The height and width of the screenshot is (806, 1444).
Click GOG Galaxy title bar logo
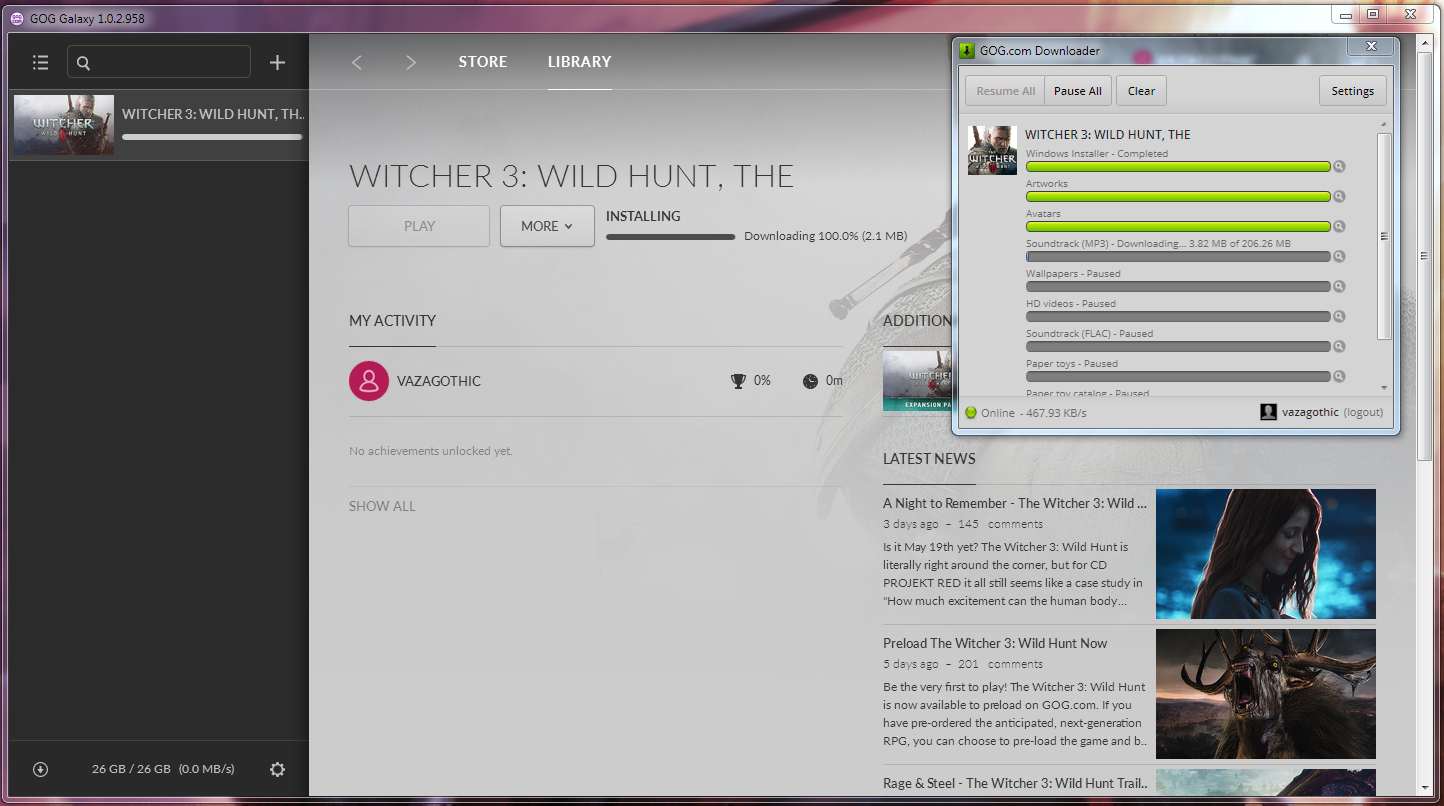coord(17,17)
